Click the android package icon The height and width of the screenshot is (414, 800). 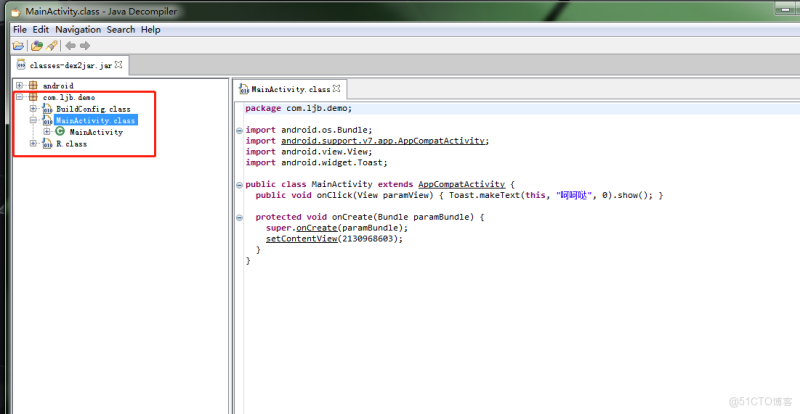point(33,85)
